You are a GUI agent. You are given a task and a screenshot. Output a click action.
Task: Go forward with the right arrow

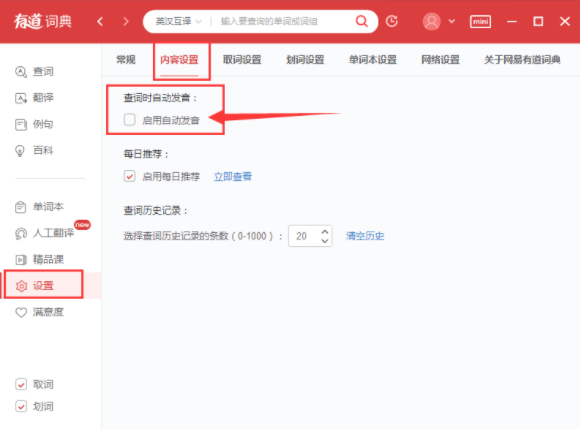coord(126,21)
